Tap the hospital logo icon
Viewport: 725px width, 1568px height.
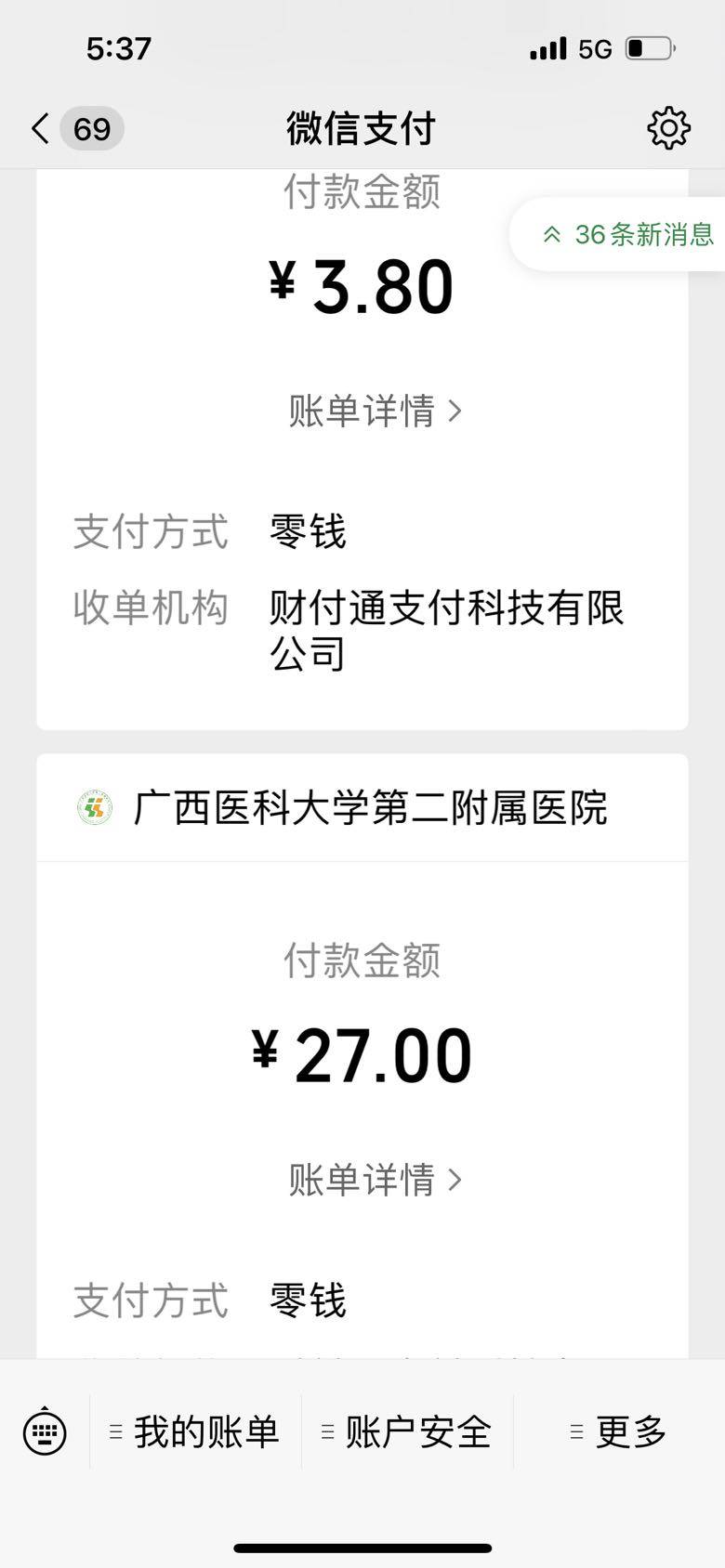94,807
